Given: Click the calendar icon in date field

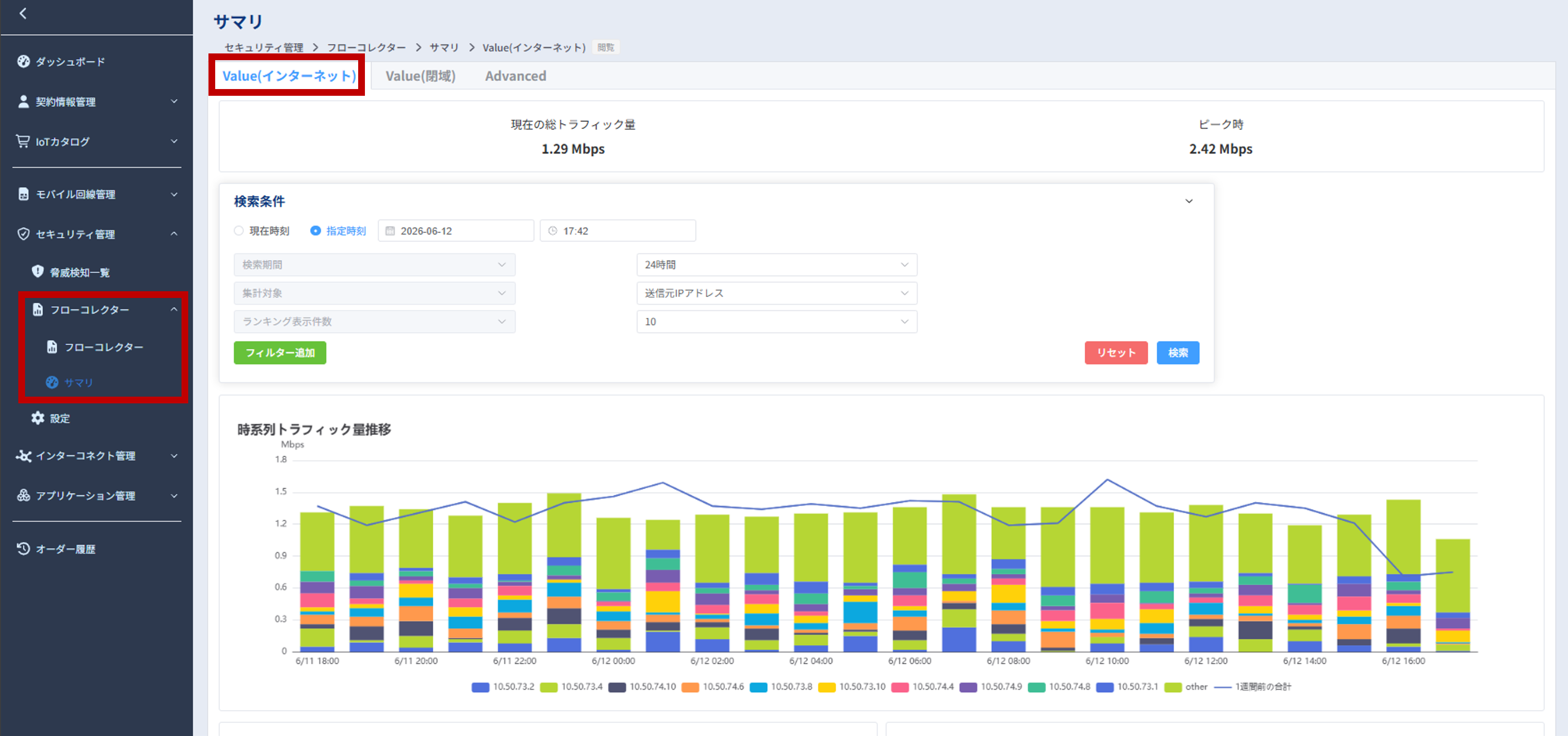Looking at the screenshot, I should tap(390, 231).
